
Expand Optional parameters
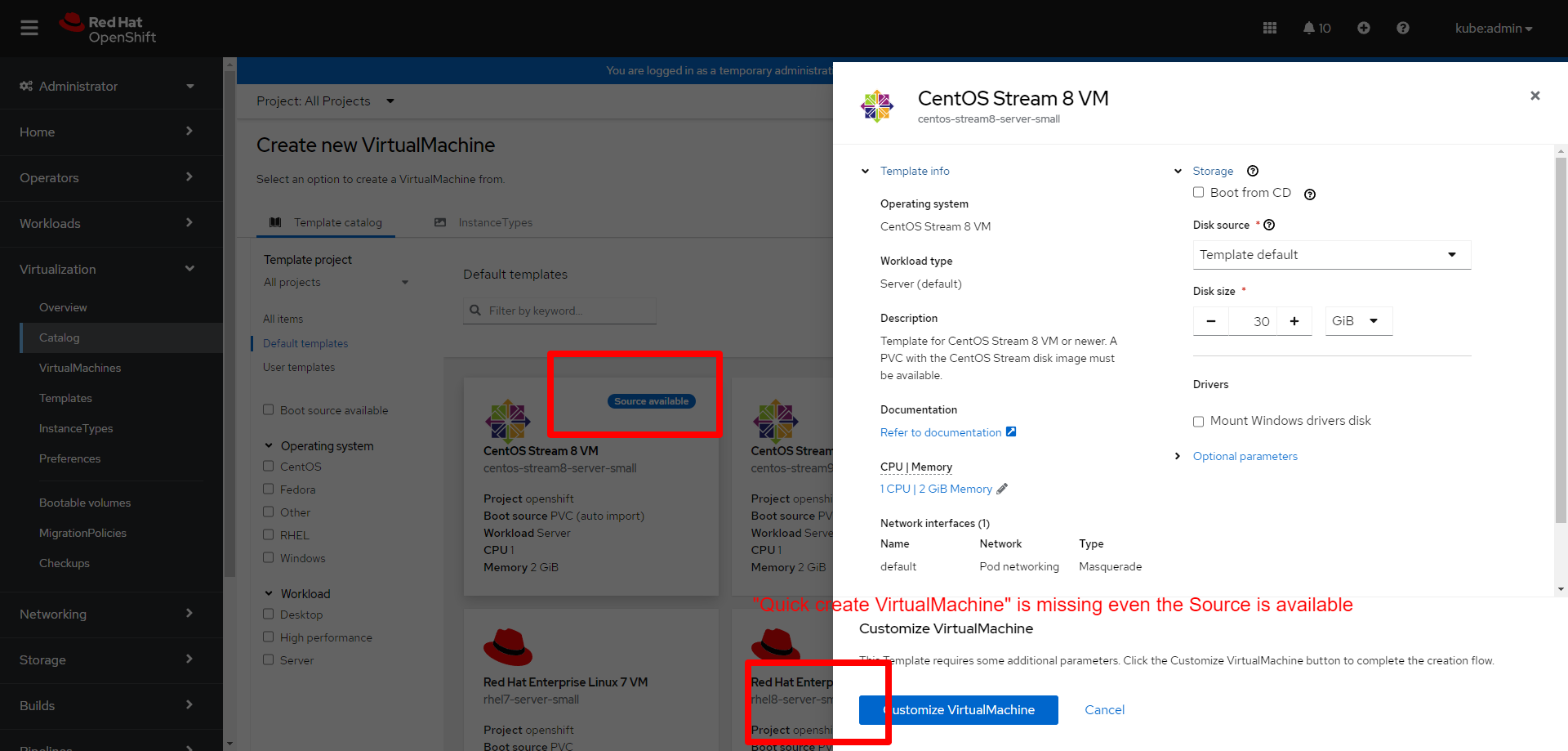point(1236,456)
